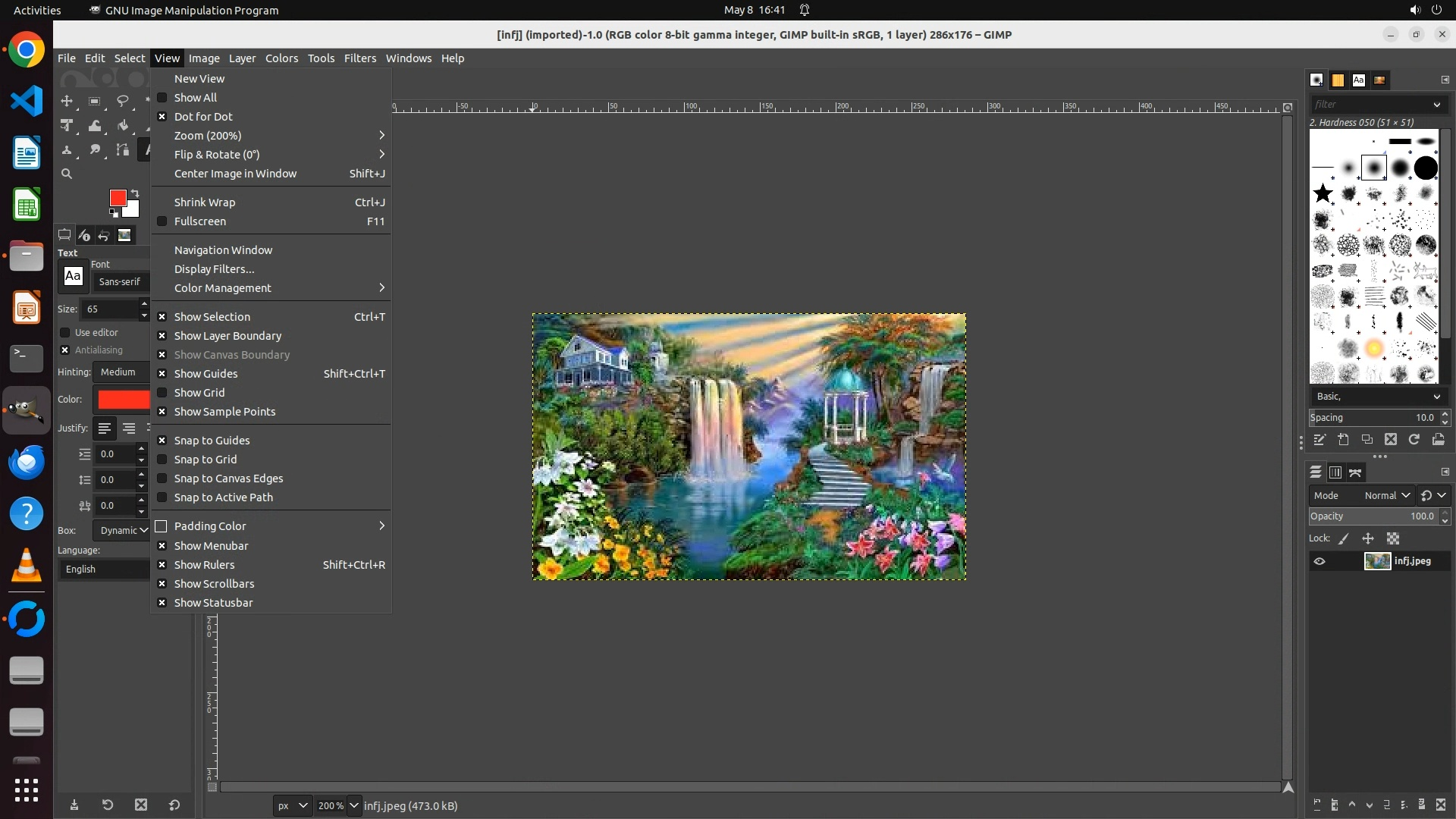The width and height of the screenshot is (1456, 819).
Task: Open the zoom percentage dropdown in statusbar
Action: tap(353, 805)
